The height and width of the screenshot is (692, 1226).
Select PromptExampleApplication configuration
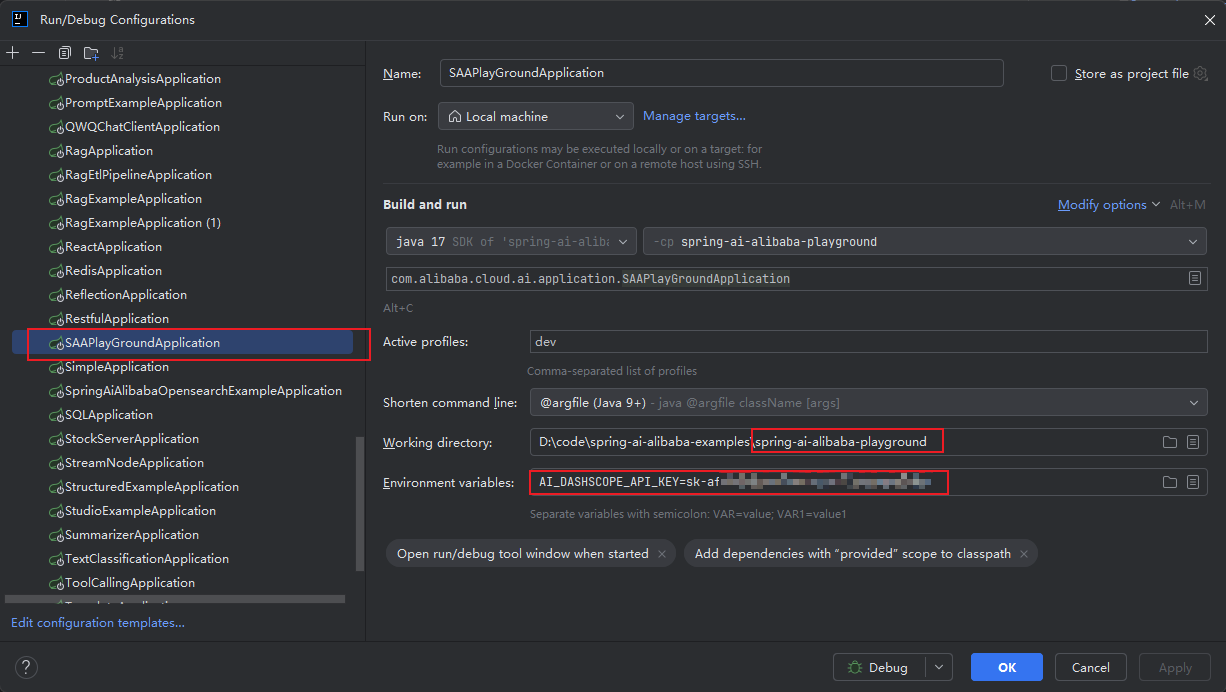coord(143,103)
